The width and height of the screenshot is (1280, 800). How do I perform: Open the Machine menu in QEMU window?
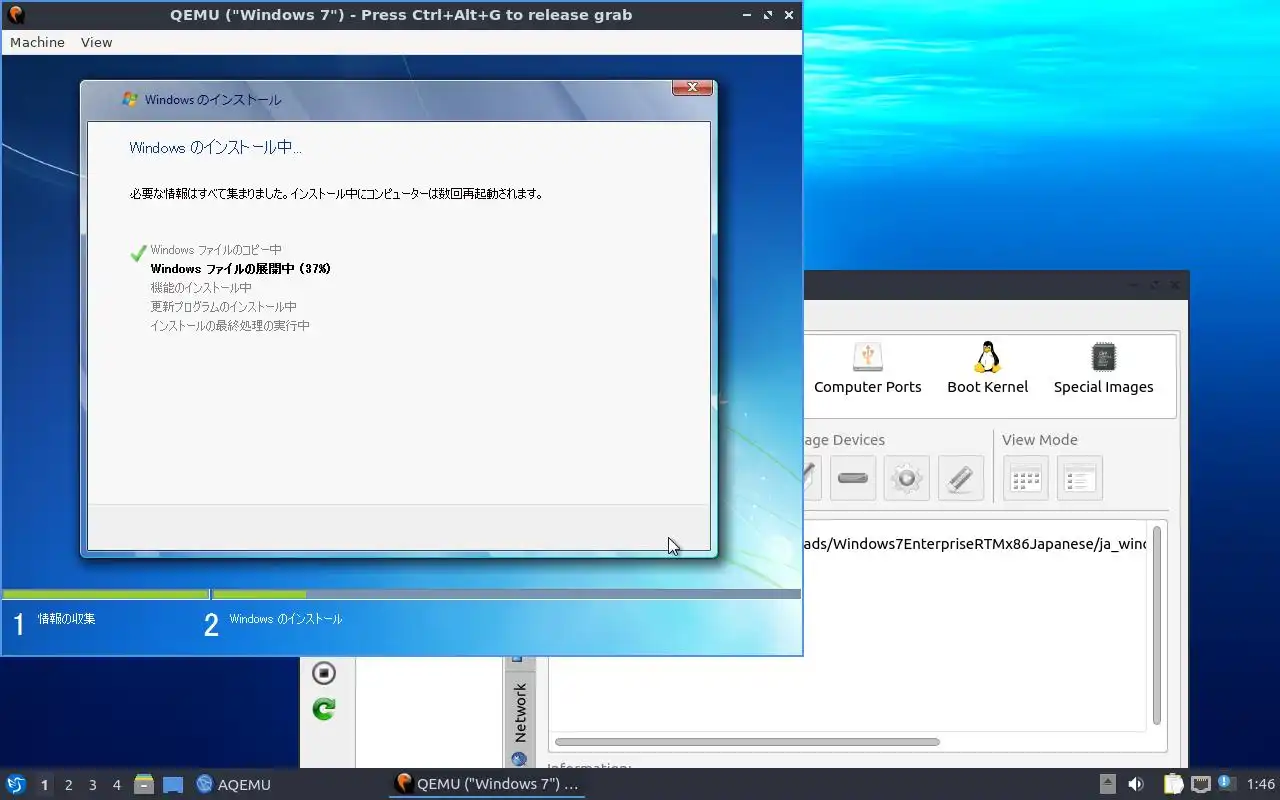point(37,42)
